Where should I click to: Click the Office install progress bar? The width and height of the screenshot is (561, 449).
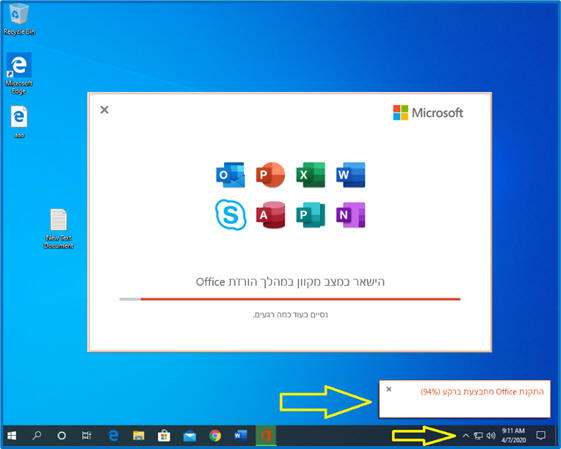click(290, 299)
